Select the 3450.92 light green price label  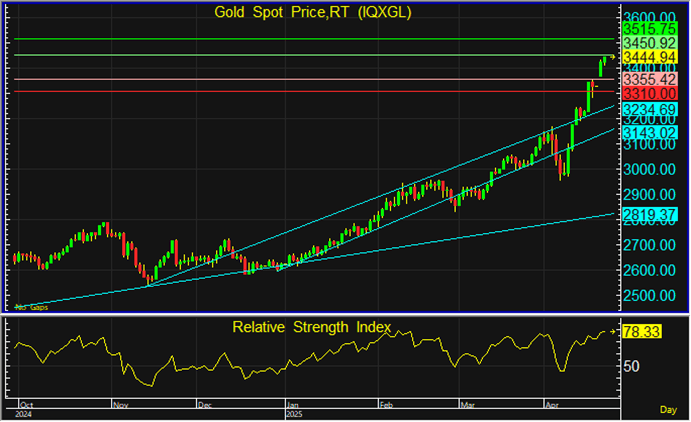point(650,44)
